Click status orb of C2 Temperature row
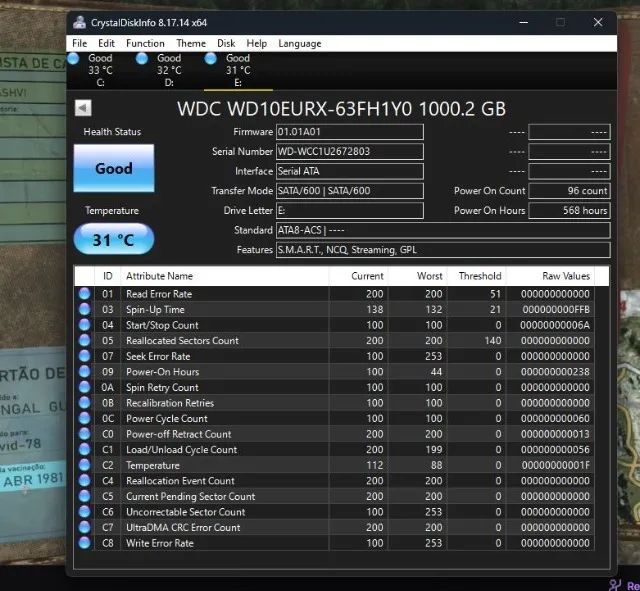This screenshot has width=640, height=591. coord(84,465)
